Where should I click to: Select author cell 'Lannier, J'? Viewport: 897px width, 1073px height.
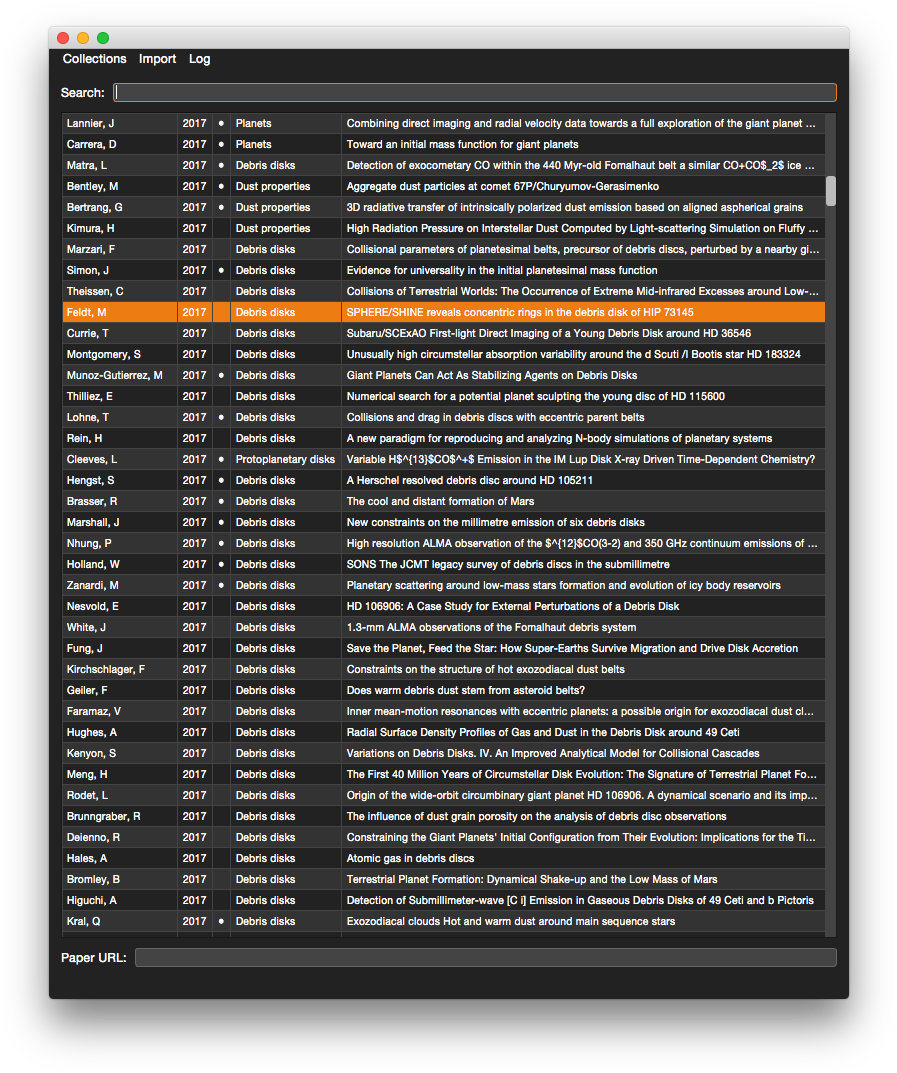(x=120, y=123)
